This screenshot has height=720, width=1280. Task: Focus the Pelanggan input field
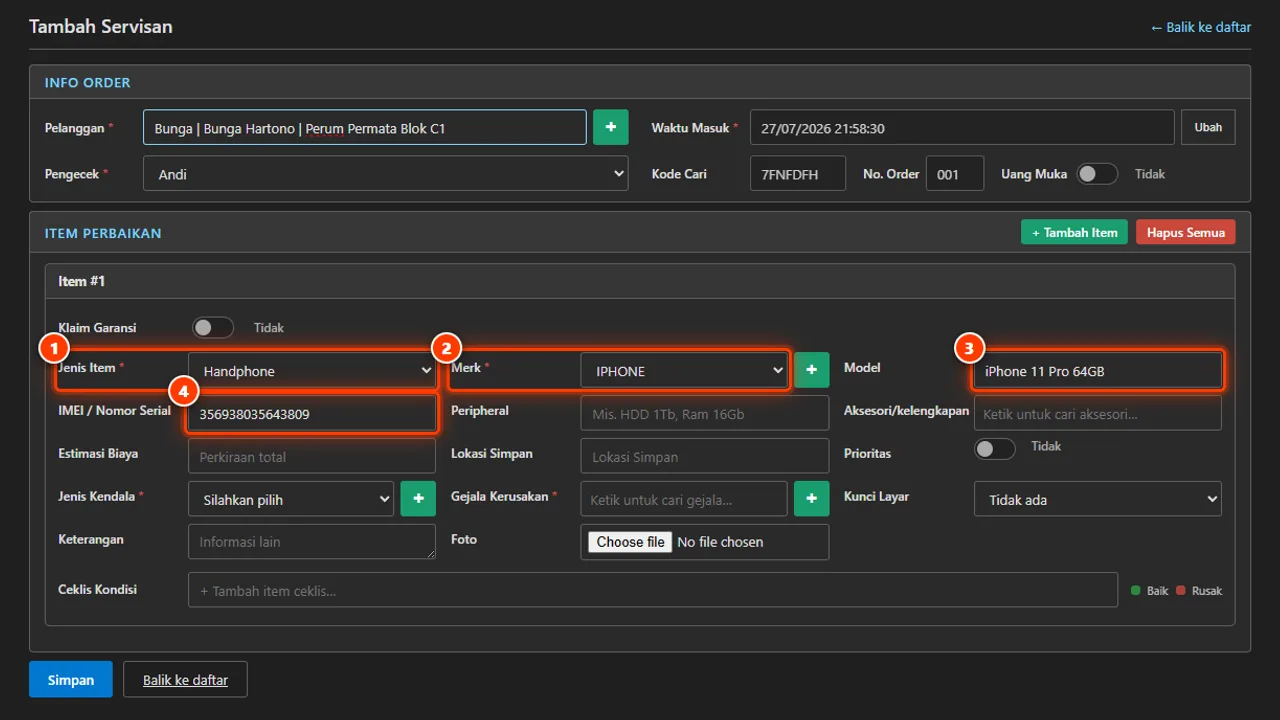click(365, 127)
